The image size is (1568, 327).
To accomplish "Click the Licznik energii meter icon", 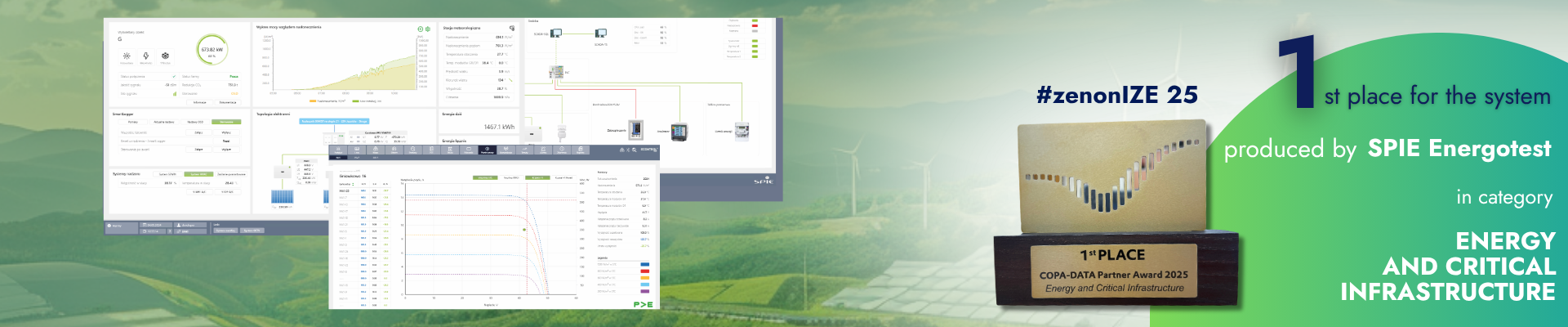I will pos(742,130).
